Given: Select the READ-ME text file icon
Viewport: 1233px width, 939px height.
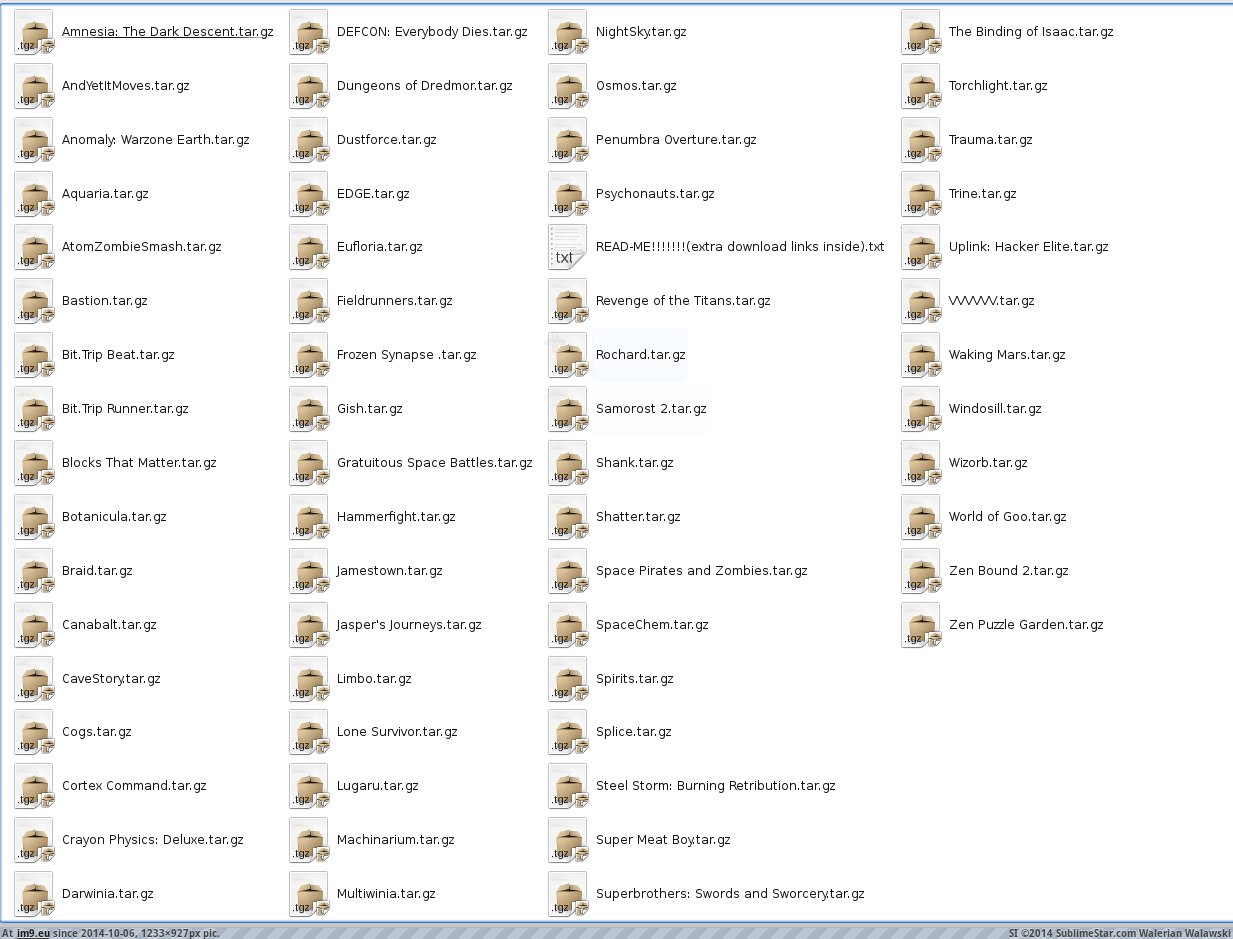Looking at the screenshot, I should [567, 247].
